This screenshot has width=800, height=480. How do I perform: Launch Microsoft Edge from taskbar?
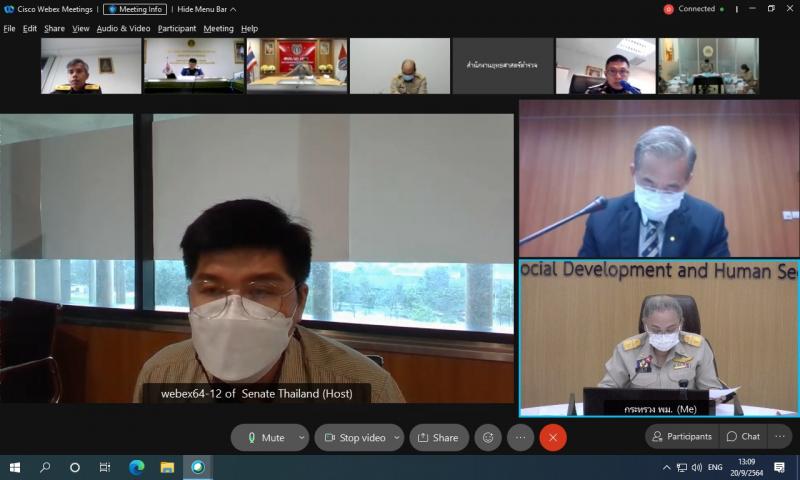pyautogui.click(x=136, y=467)
